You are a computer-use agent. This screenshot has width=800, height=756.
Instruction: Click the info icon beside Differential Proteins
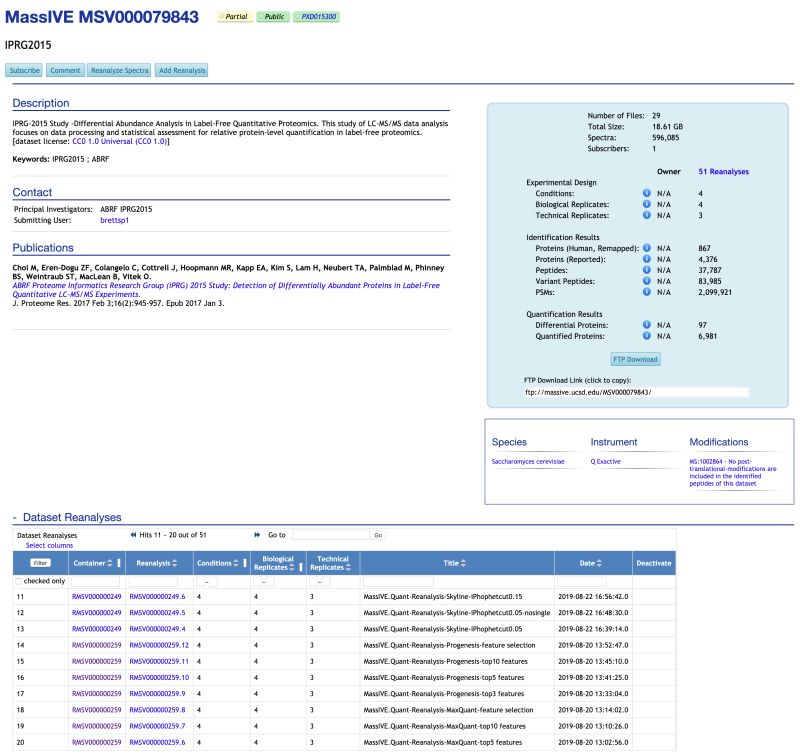coord(646,324)
